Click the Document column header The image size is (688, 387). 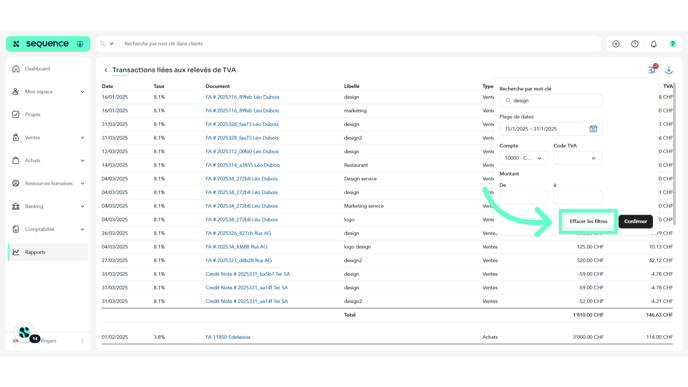(x=218, y=86)
